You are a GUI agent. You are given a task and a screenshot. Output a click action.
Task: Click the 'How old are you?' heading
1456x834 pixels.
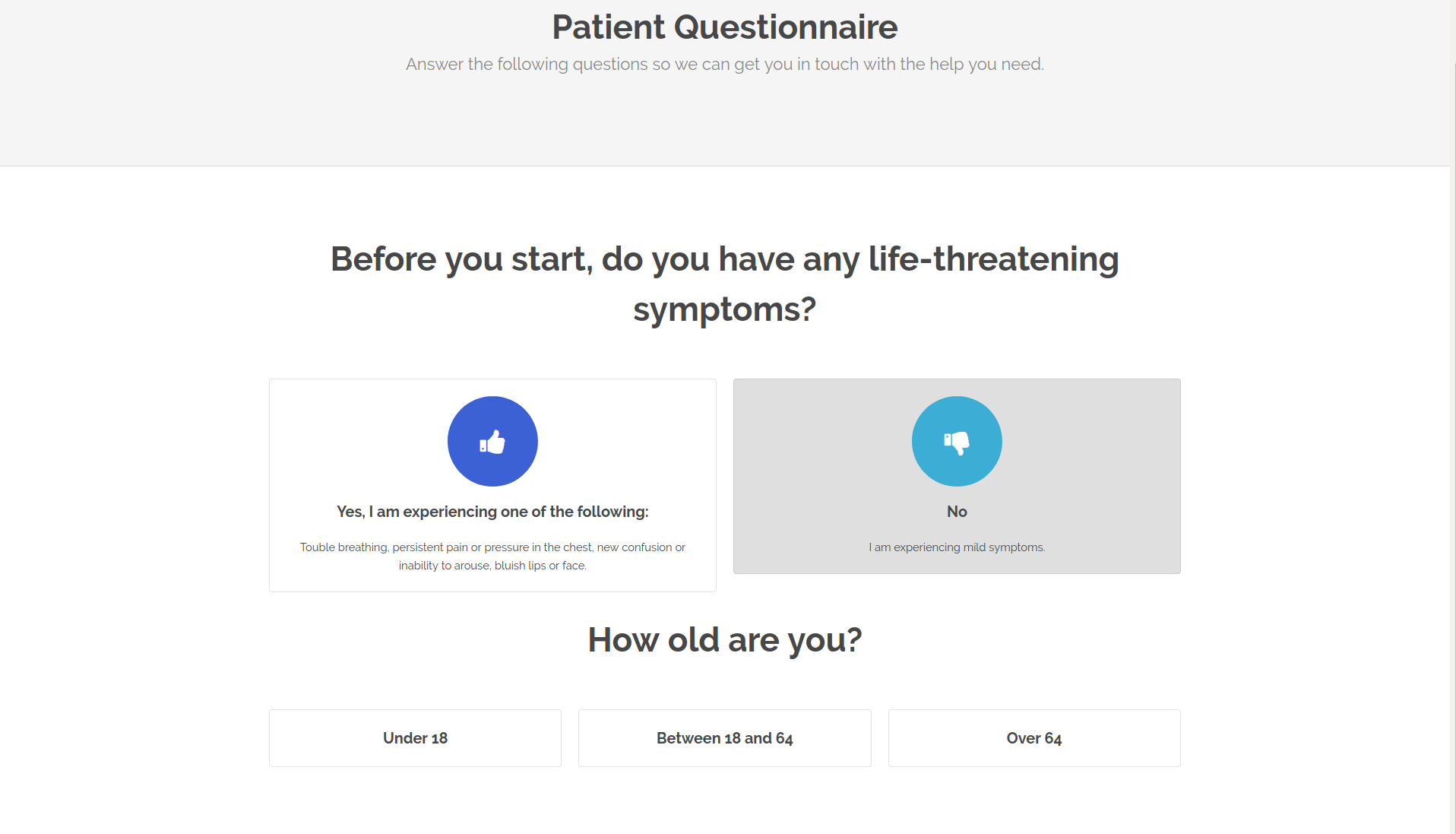pos(725,640)
